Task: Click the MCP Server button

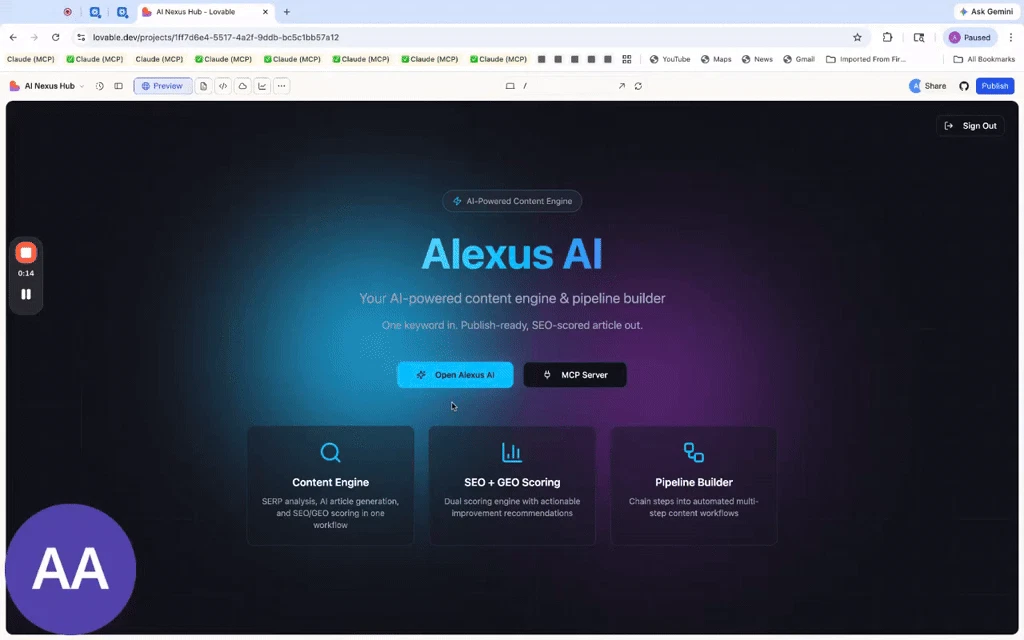Action: (x=575, y=375)
